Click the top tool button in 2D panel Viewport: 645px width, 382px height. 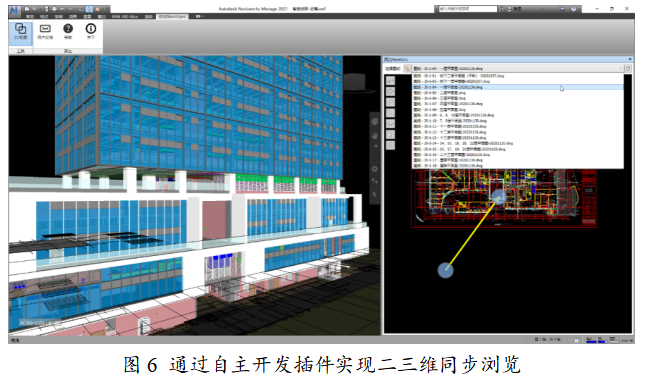(x=390, y=81)
